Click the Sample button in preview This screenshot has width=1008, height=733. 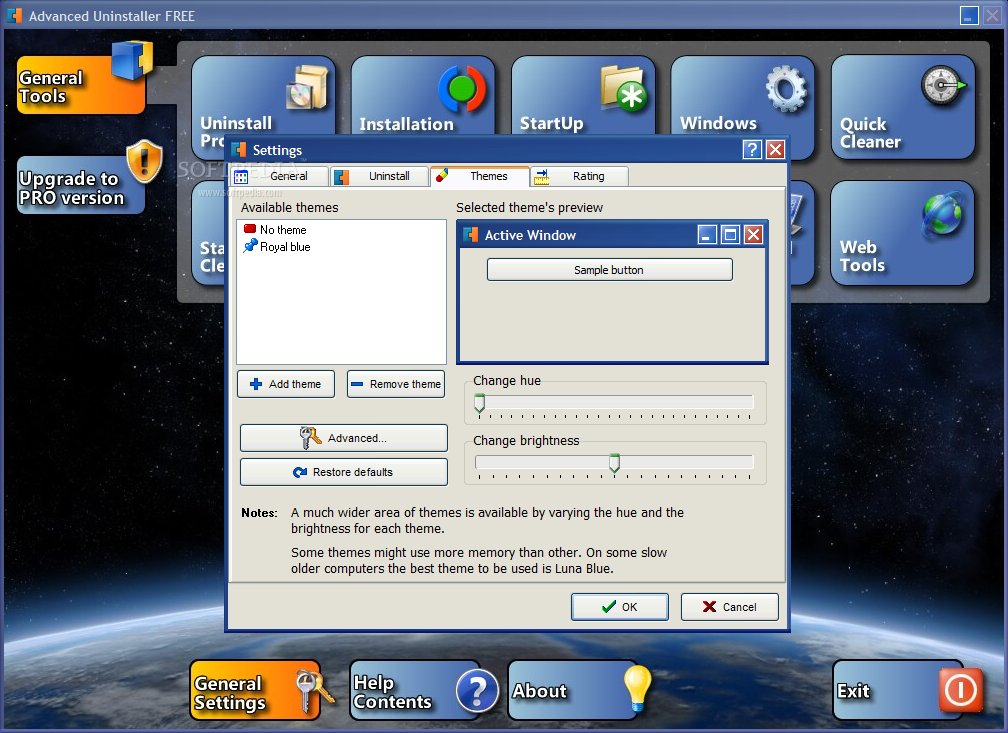click(x=609, y=270)
